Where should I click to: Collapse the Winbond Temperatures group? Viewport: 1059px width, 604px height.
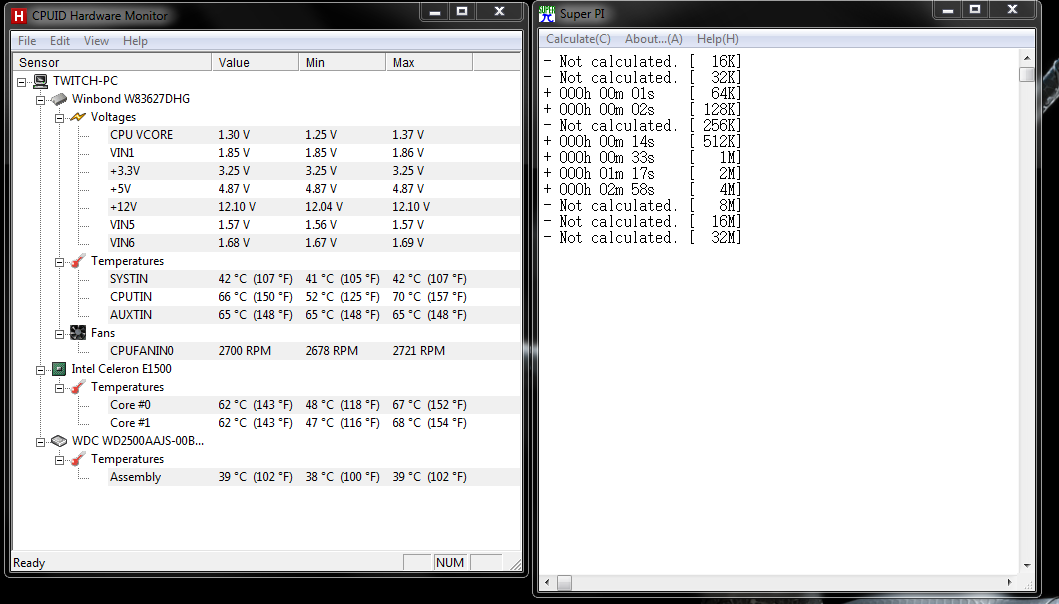(59, 262)
